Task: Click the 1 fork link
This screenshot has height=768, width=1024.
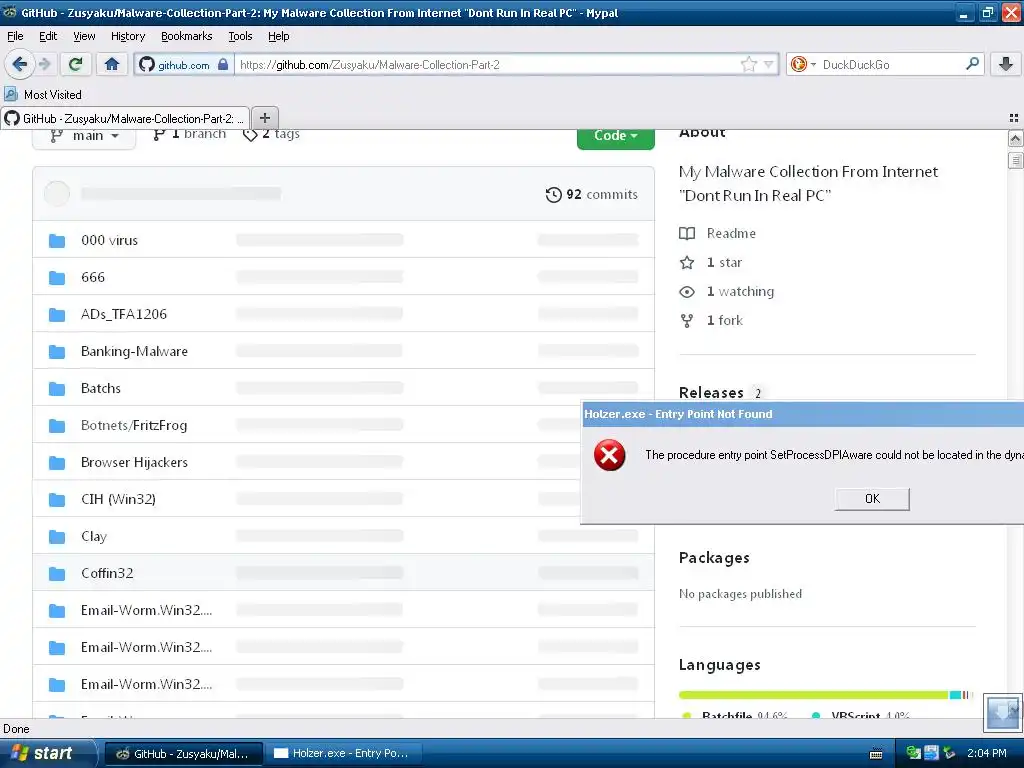Action: pyautogui.click(x=711, y=321)
